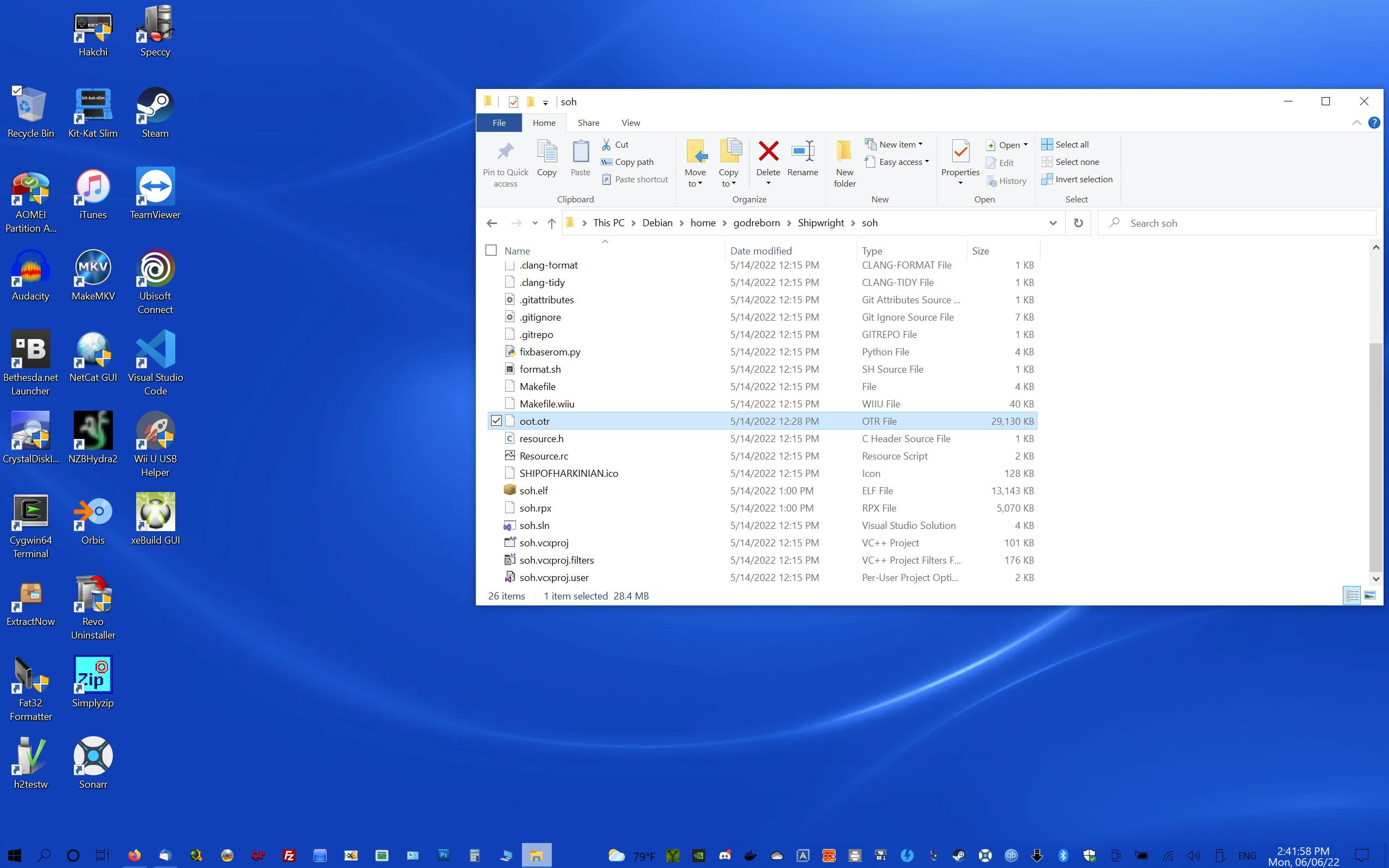Refresh the soh folder view
This screenshot has height=868, width=1389.
tap(1078, 223)
